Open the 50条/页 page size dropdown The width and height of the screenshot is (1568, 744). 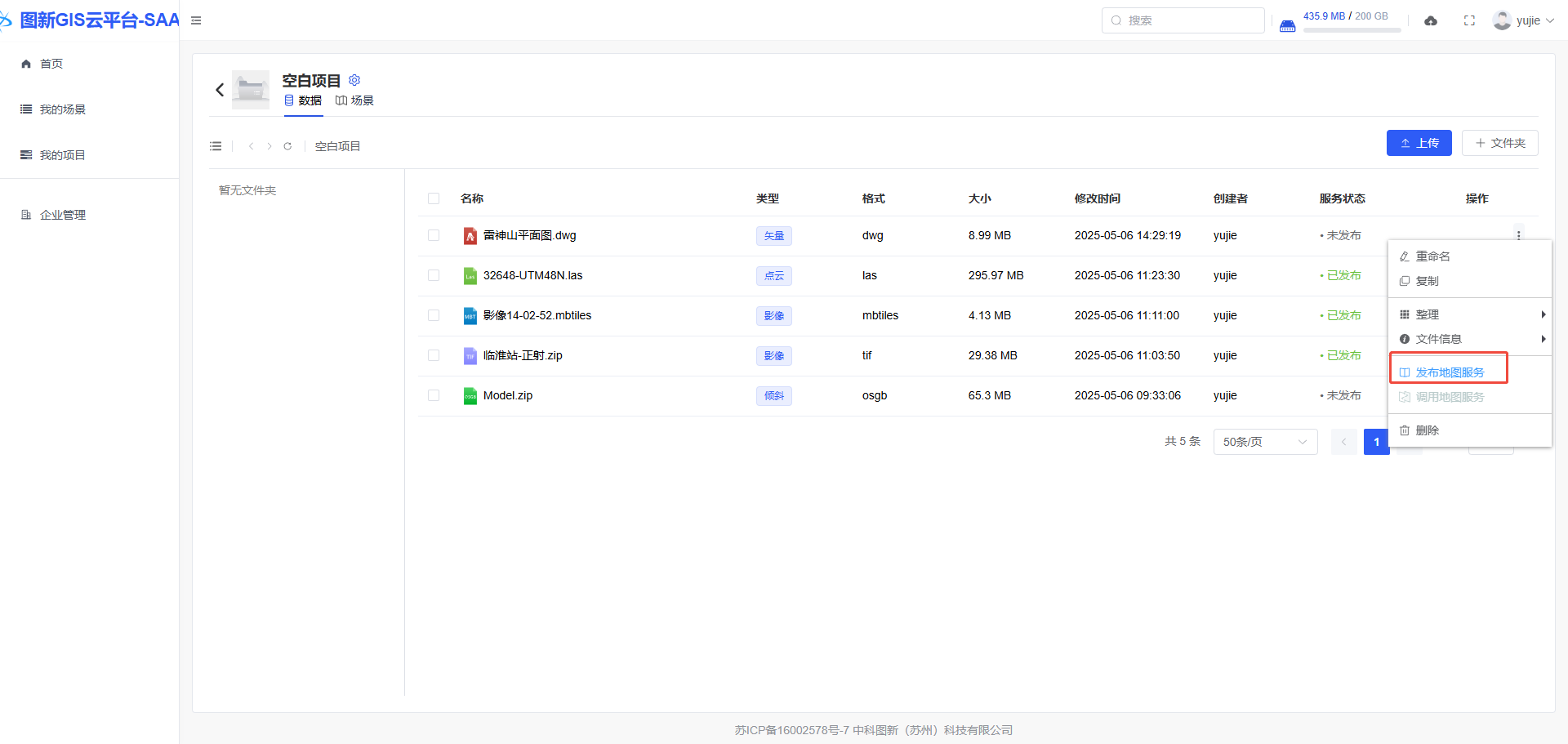[x=1264, y=442]
